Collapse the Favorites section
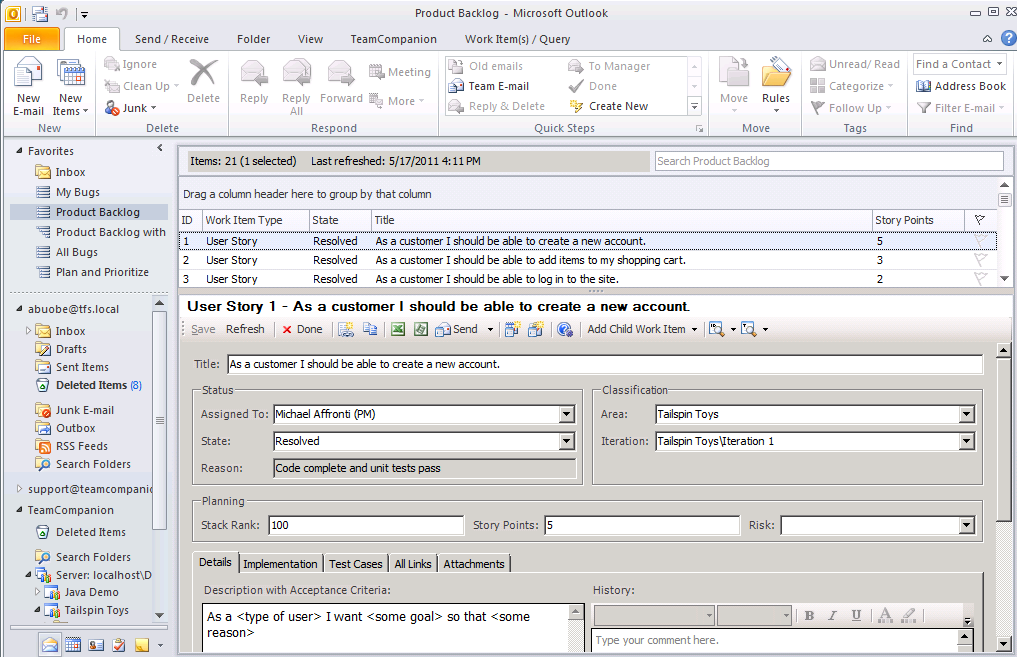Image resolution: width=1017 pixels, height=657 pixels. pos(19,150)
